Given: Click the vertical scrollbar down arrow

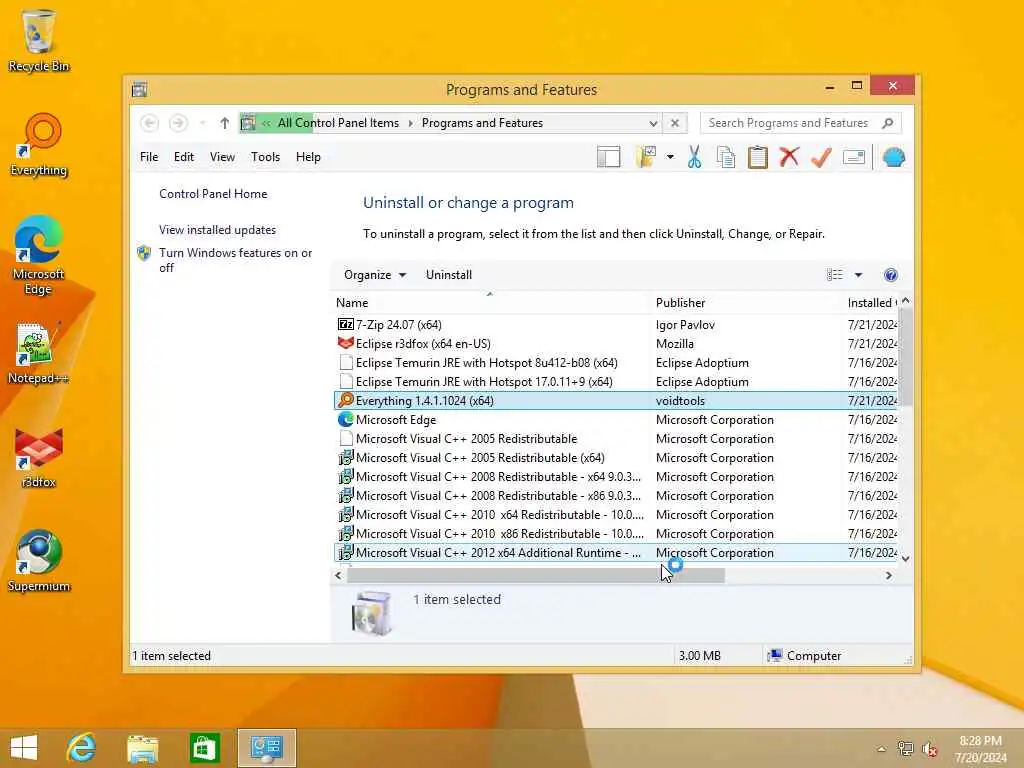Looking at the screenshot, I should tap(905, 558).
